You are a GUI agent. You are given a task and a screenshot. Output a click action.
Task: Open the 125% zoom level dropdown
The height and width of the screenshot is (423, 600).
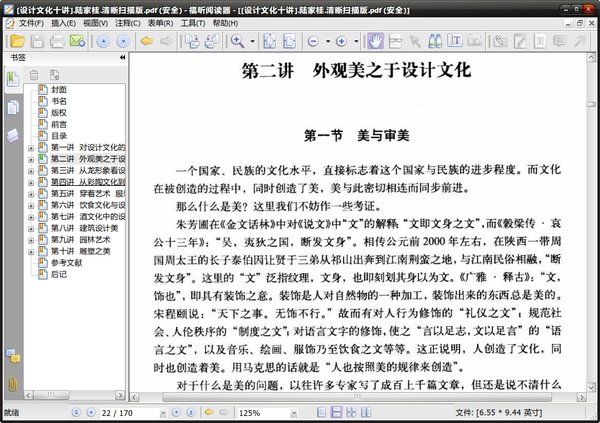click(x=294, y=413)
